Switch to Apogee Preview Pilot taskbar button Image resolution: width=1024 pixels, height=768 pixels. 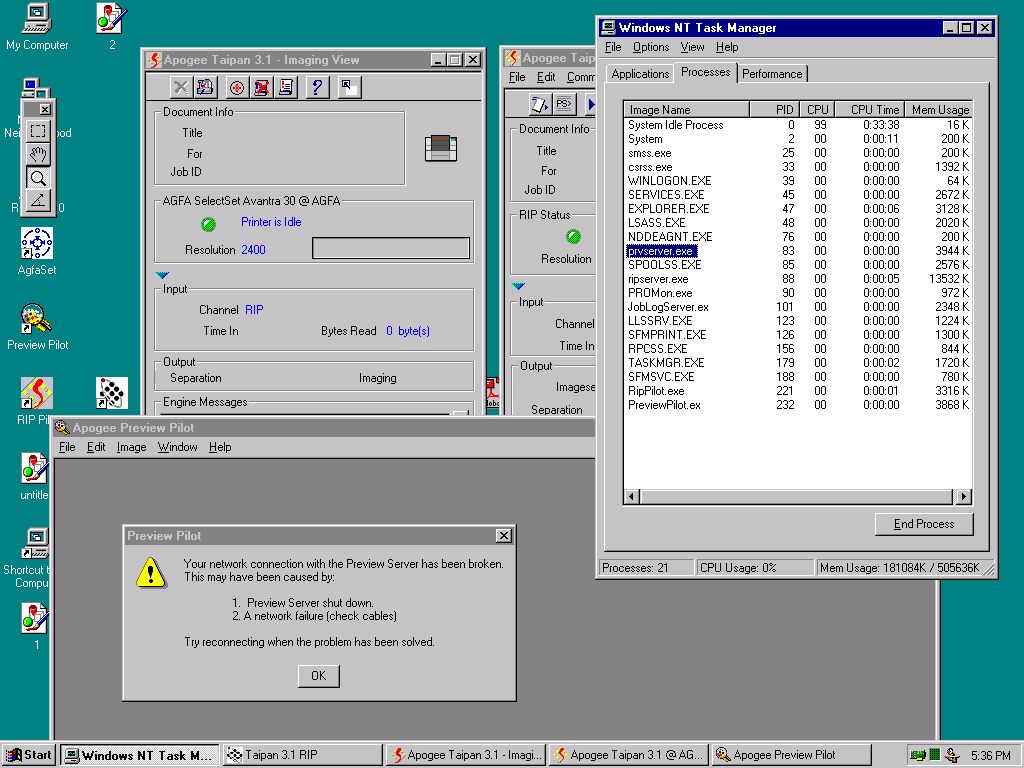pyautogui.click(x=792, y=756)
